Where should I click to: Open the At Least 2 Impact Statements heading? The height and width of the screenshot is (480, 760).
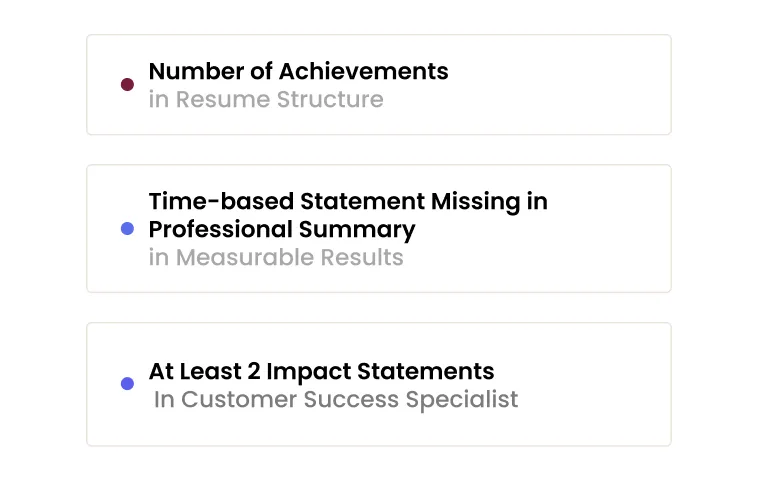click(321, 371)
